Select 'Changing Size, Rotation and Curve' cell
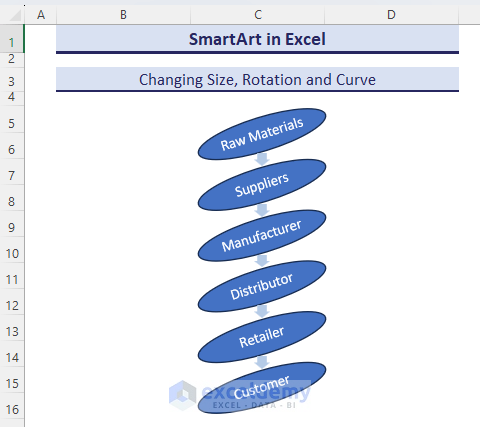Screen dimensions: 480x427 257,79
